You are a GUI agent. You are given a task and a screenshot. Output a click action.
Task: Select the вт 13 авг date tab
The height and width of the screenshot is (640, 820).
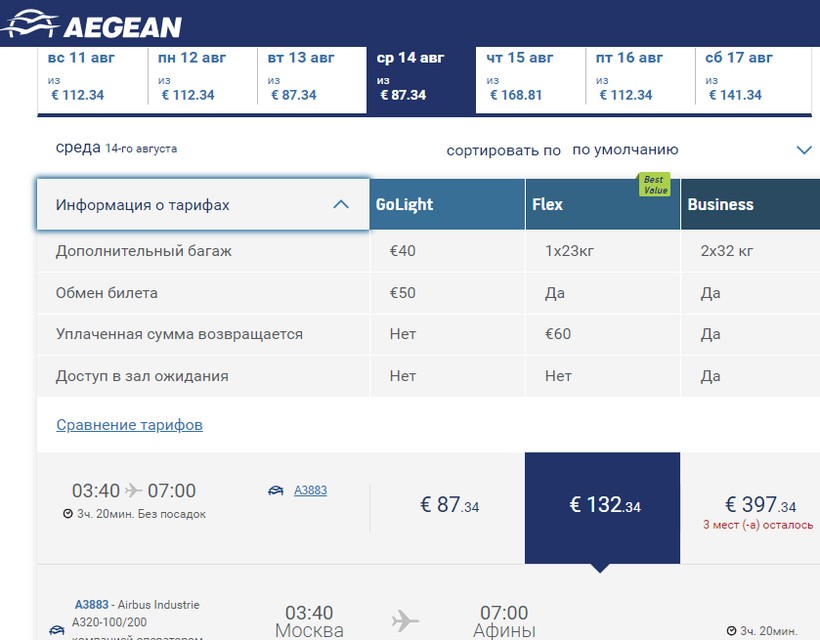[x=311, y=76]
